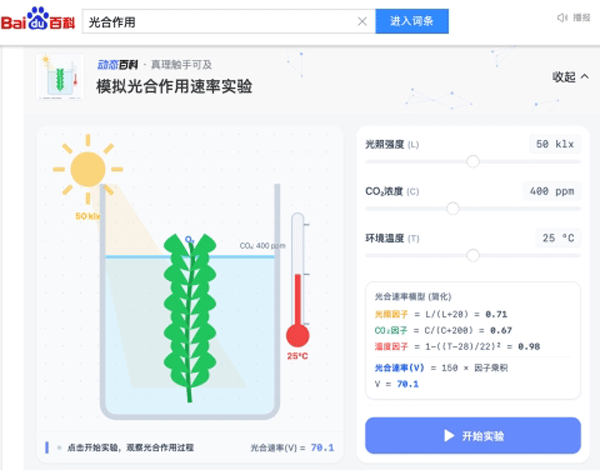Click the speaker broadcast icon
This screenshot has height=470, width=600.
(x=561, y=18)
